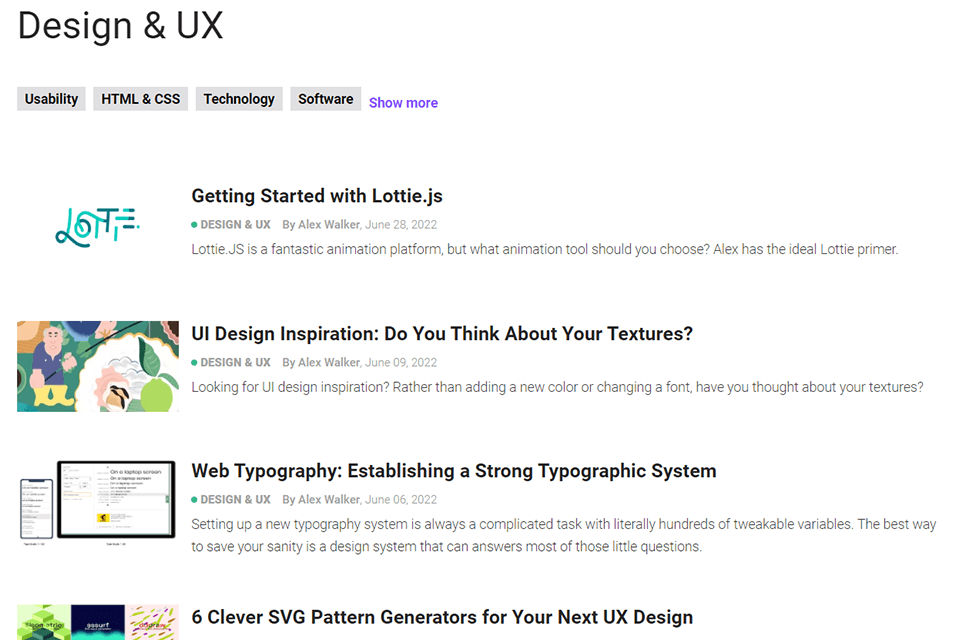Click the UI textures illustration thumbnail
This screenshot has width=960, height=640.
pyautogui.click(x=98, y=366)
